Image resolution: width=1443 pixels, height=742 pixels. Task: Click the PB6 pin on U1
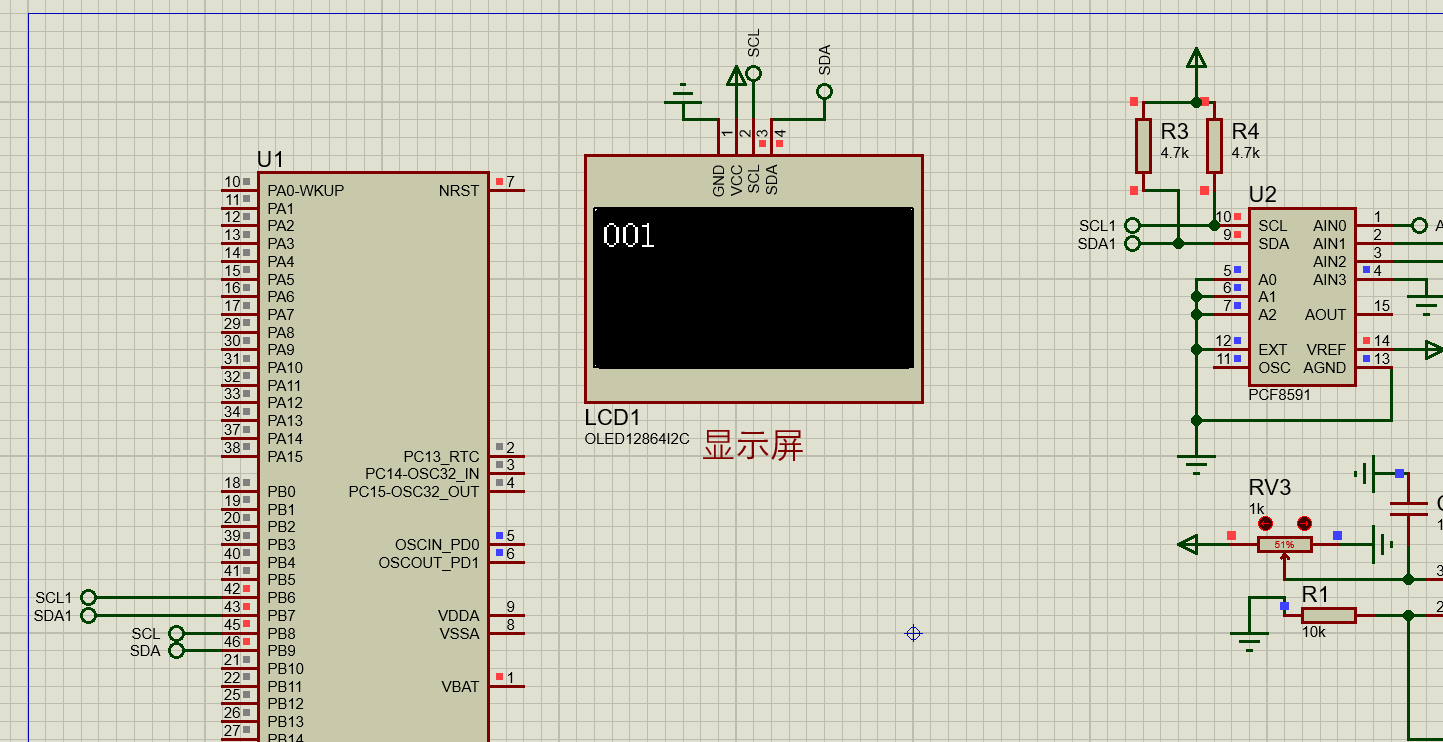click(281, 598)
